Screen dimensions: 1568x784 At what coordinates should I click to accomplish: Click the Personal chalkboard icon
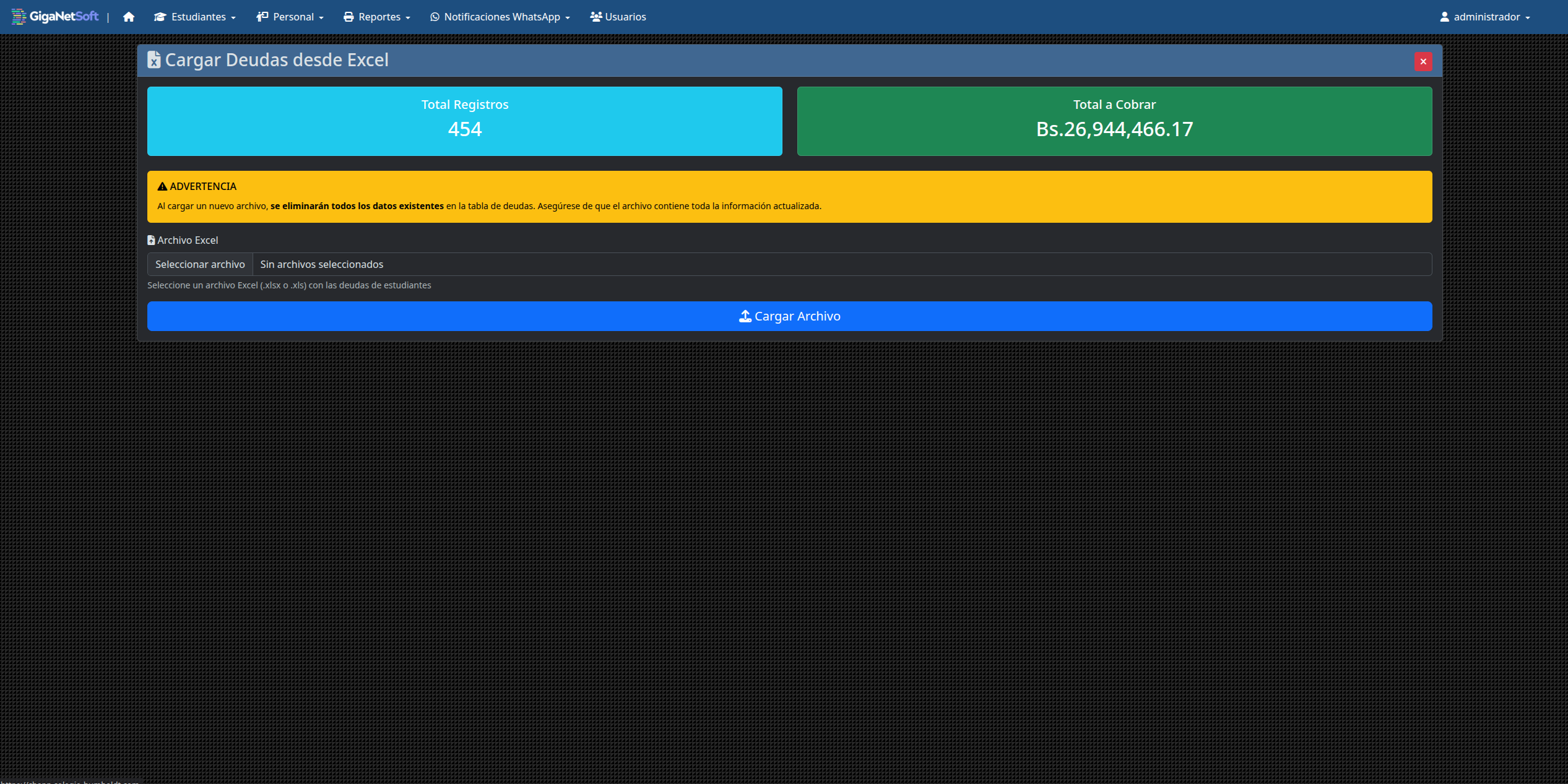click(x=262, y=17)
